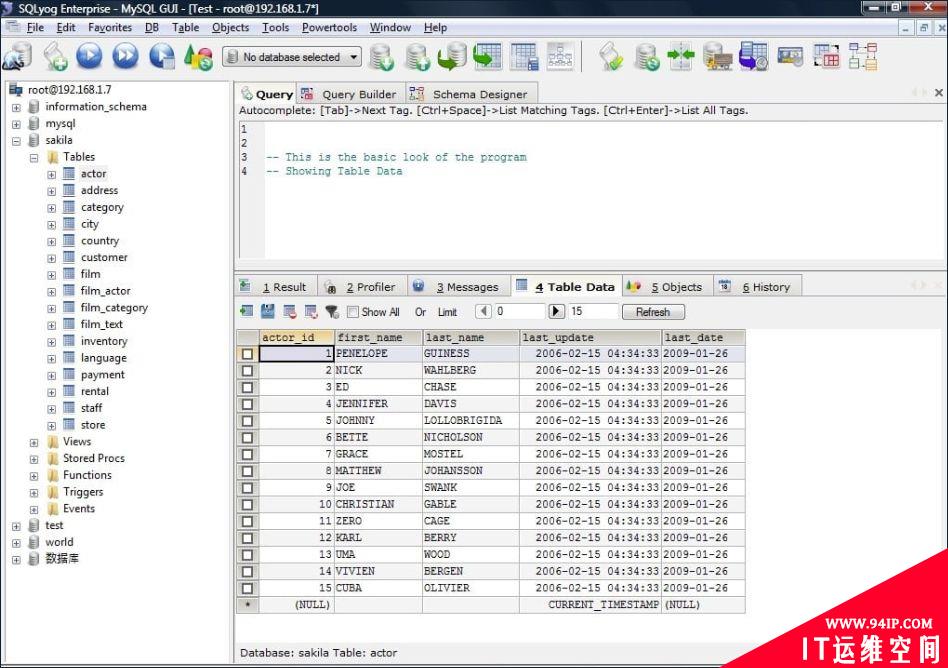Viewport: 948px width, 668px height.
Task: Click the last_update column header
Action: tap(590, 337)
